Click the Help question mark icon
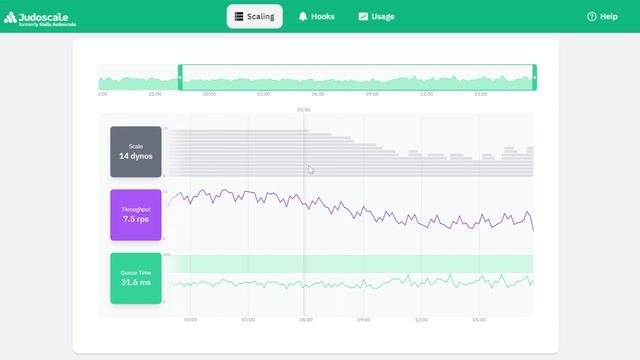 click(x=591, y=16)
